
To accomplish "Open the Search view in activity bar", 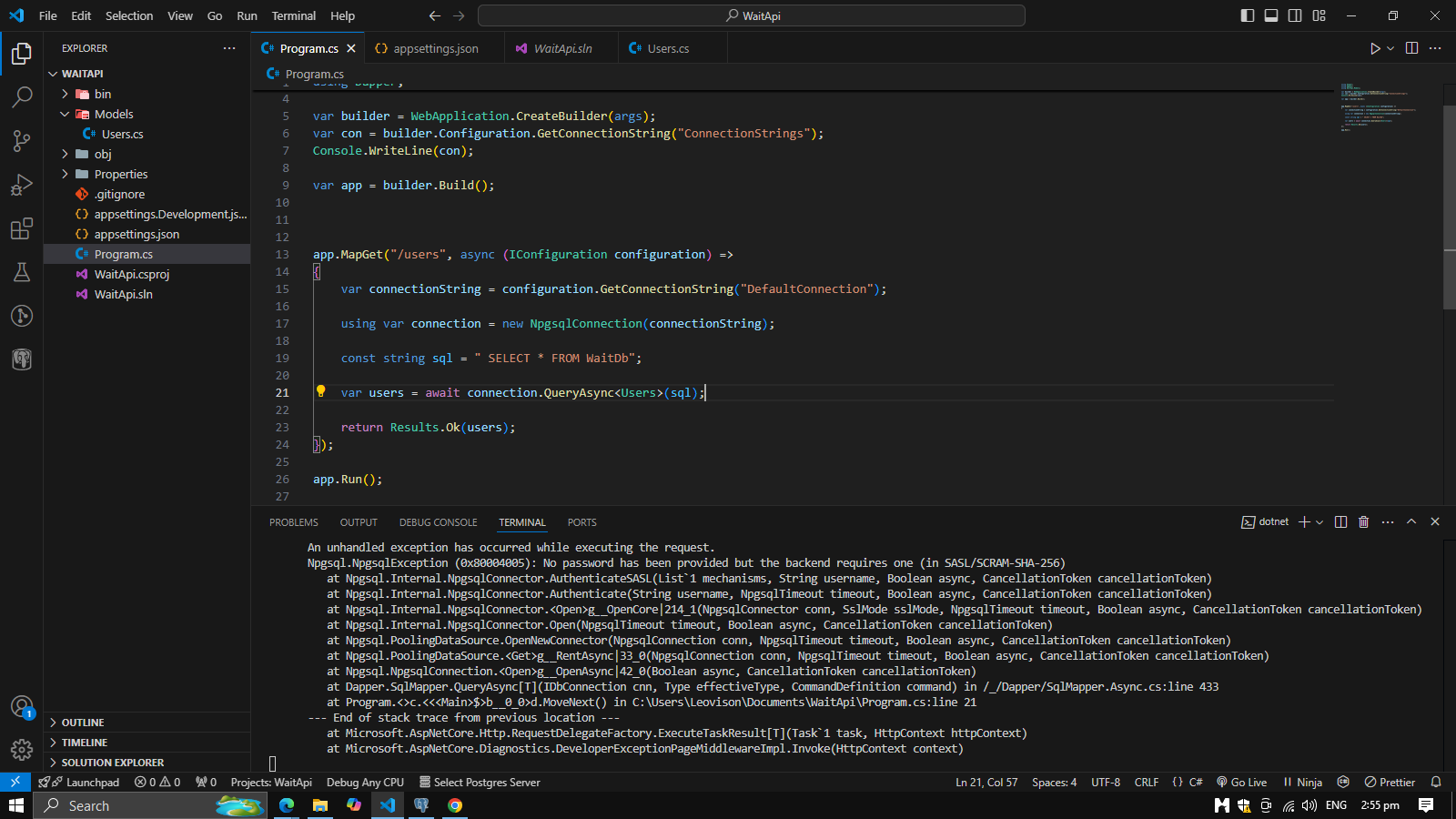I will [22, 96].
